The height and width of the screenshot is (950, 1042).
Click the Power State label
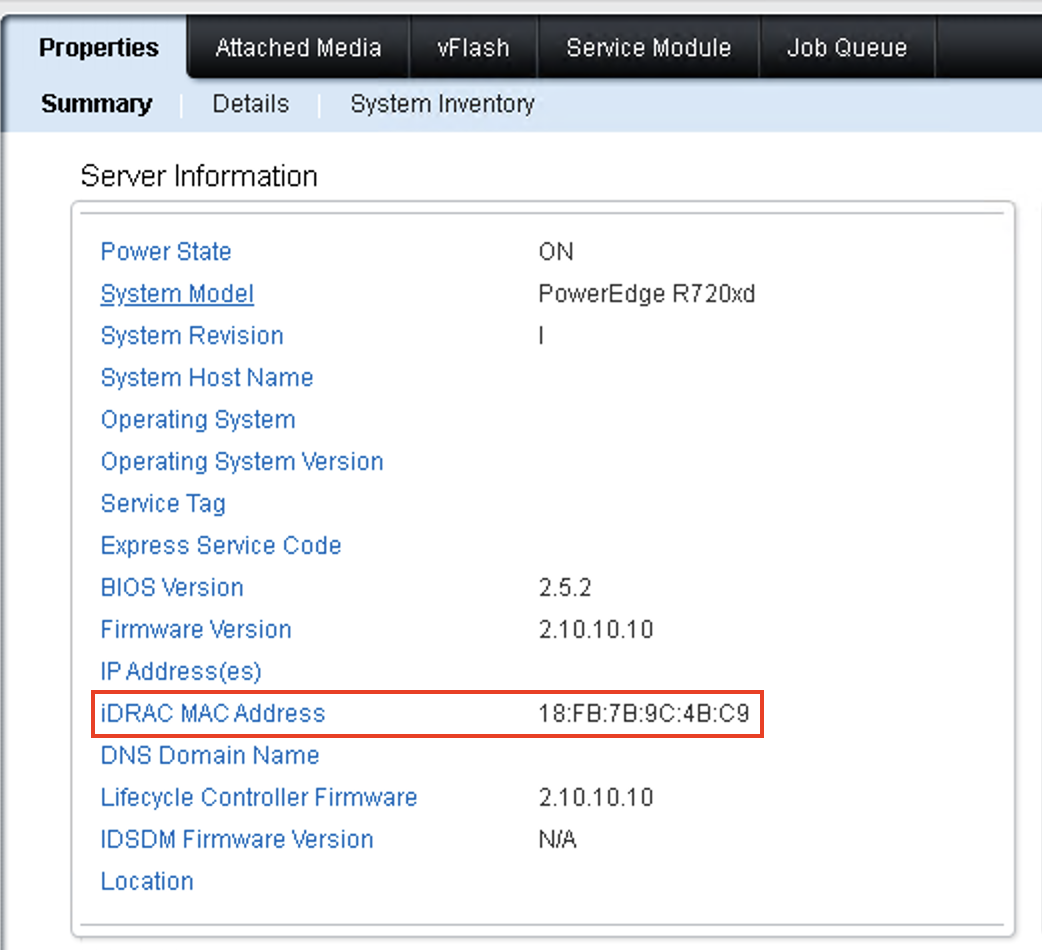pyautogui.click(x=166, y=252)
